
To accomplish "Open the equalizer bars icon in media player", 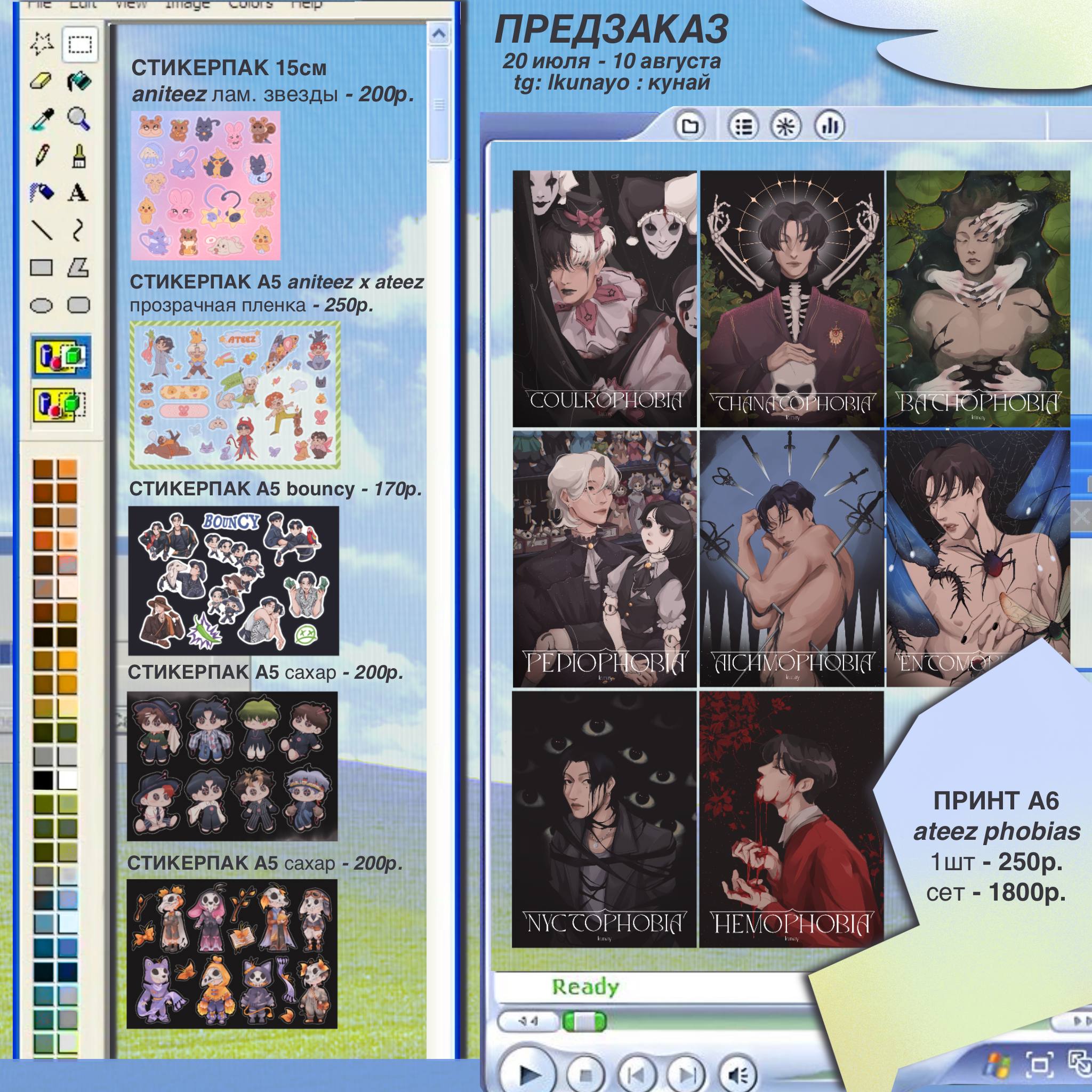I will [x=829, y=125].
